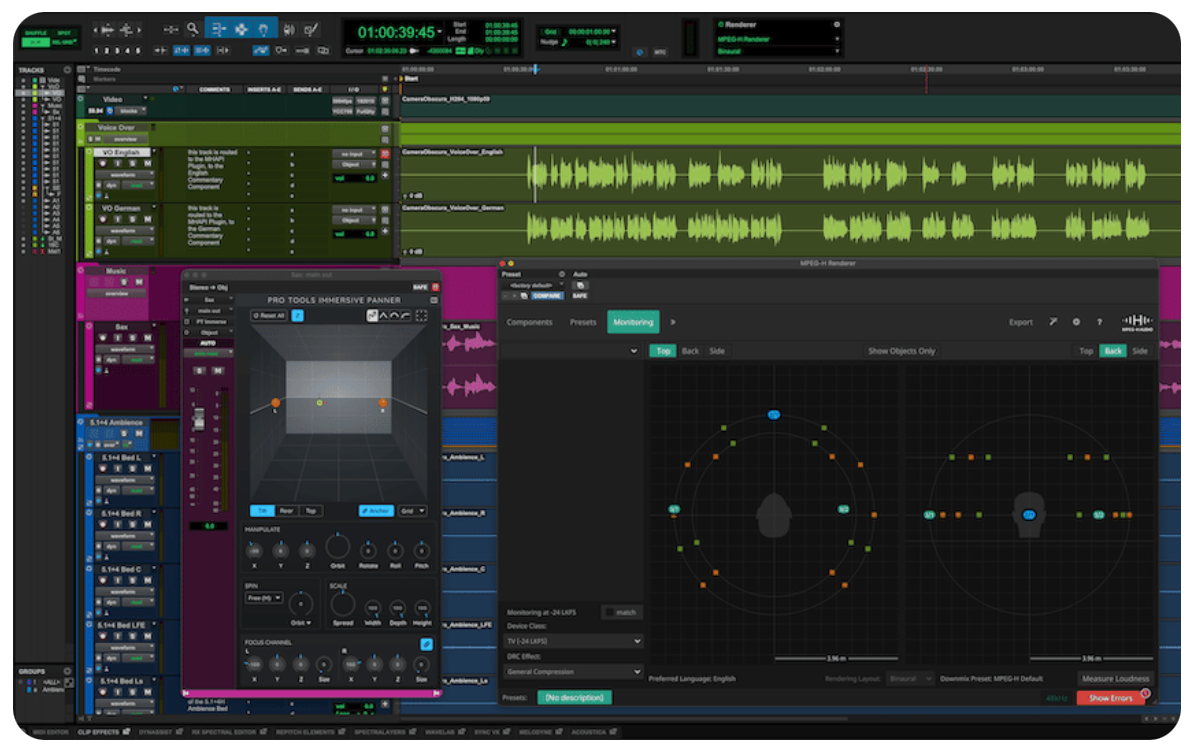Open the TRACKS list options menu icon
The height and width of the screenshot is (744, 1186).
pos(67,70)
